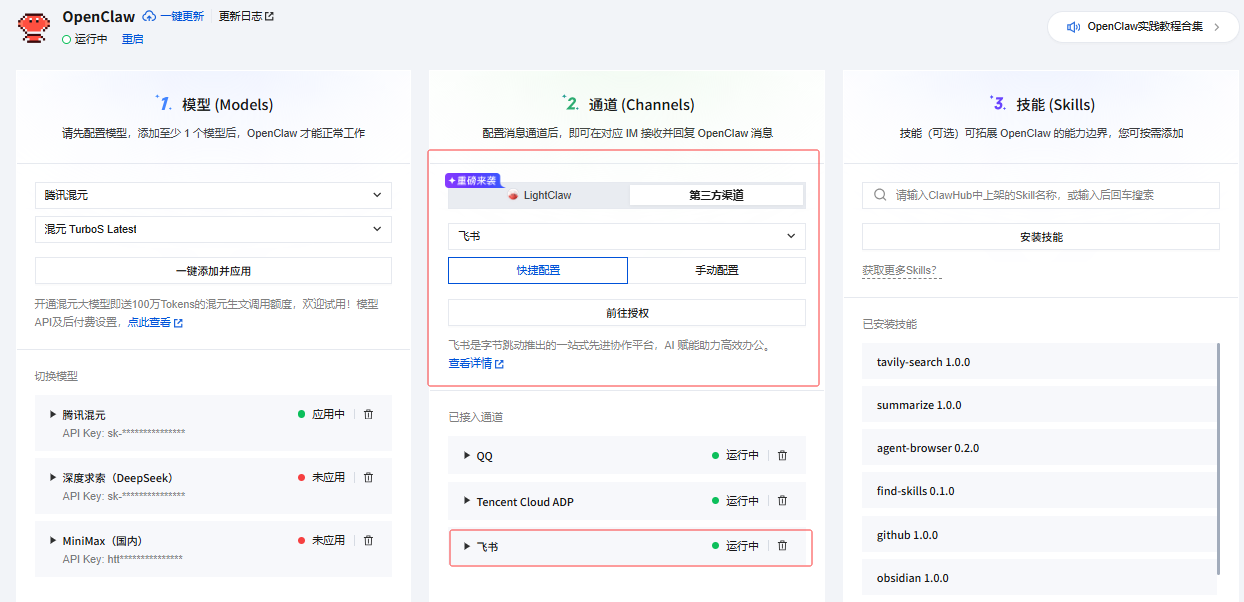The width and height of the screenshot is (1244, 602).
Task: Click the chevron arrow in the tutorial button
Action: (1217, 27)
